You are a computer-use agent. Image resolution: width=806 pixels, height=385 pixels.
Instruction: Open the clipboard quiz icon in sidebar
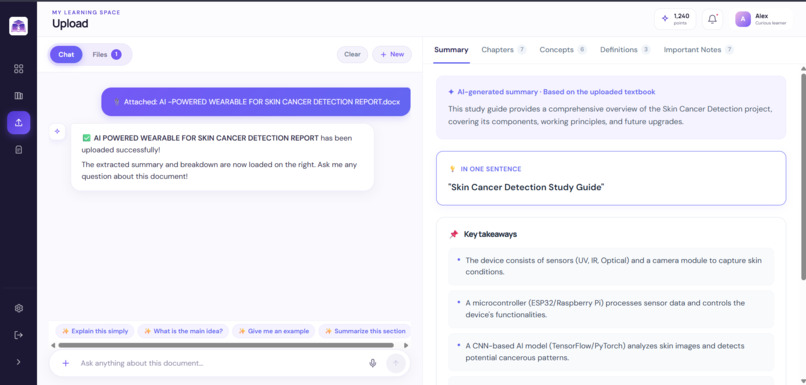(19, 150)
